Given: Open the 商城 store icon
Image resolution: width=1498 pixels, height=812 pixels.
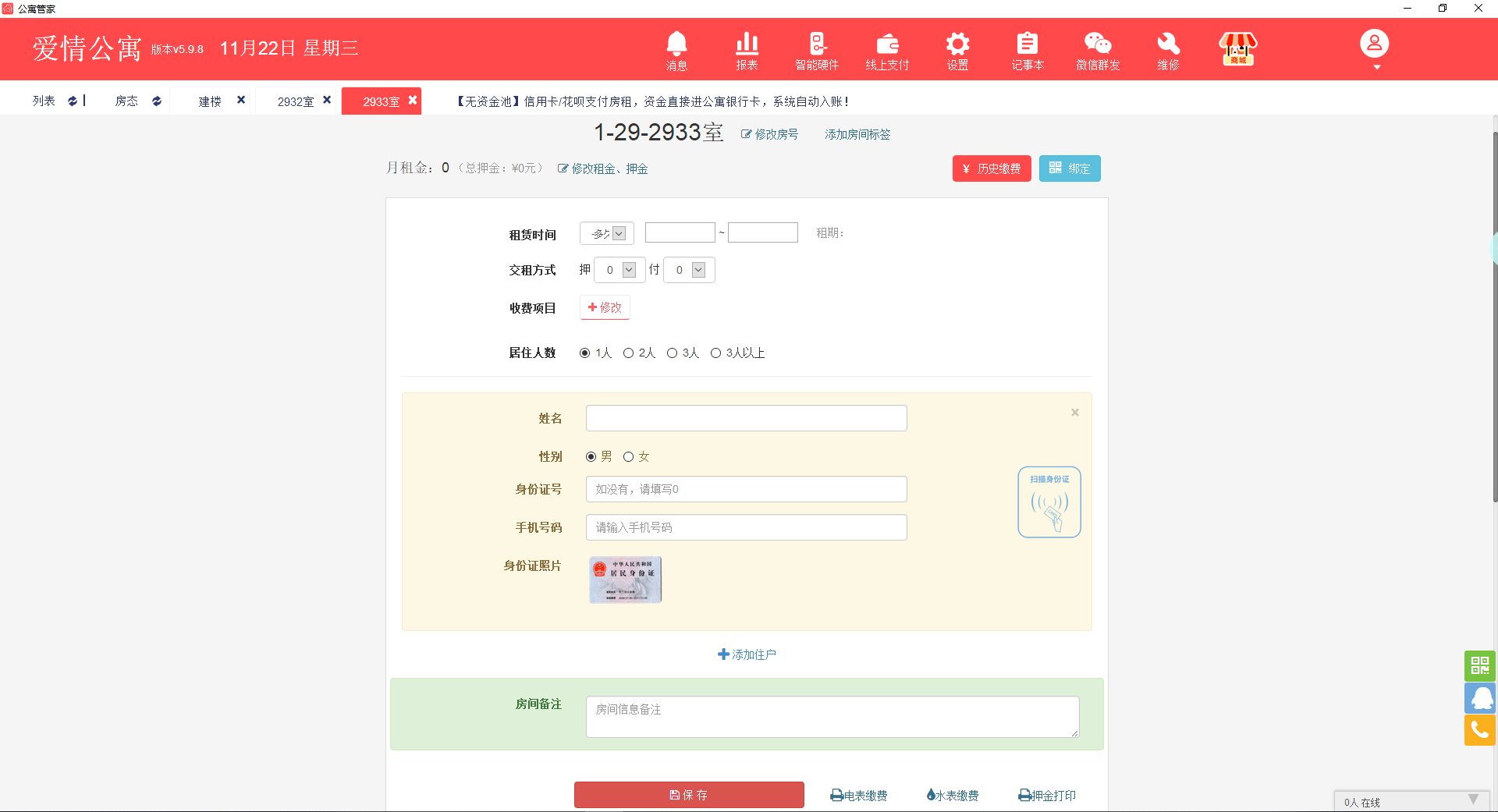Looking at the screenshot, I should (1238, 48).
